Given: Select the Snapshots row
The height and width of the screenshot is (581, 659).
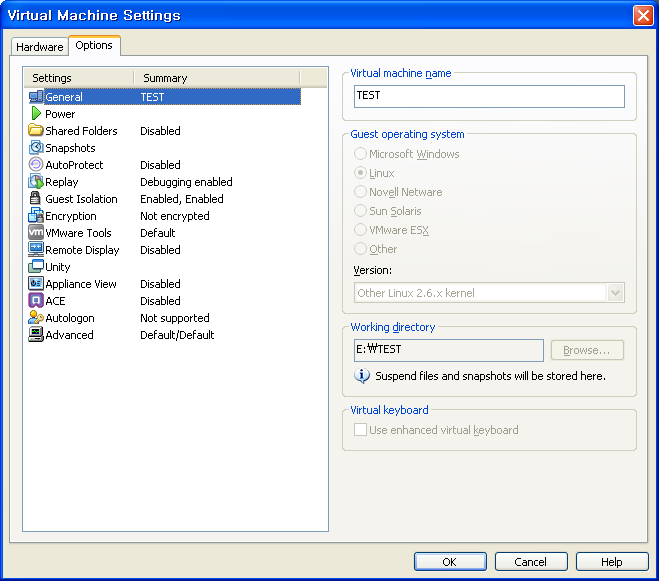Looking at the screenshot, I should 164,148.
